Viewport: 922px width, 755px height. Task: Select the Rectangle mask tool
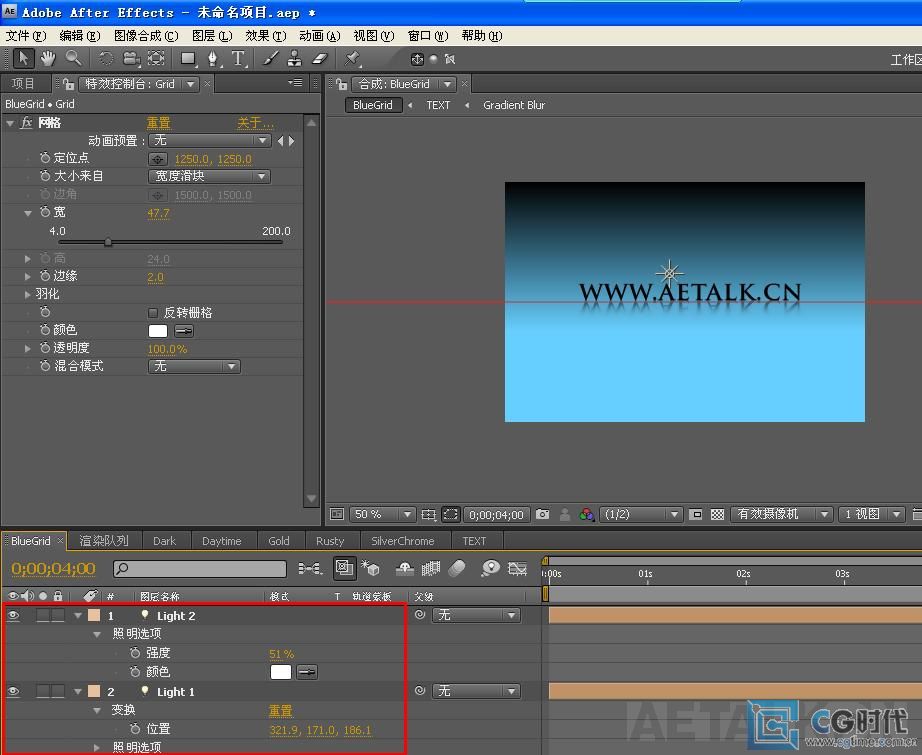tap(188, 58)
